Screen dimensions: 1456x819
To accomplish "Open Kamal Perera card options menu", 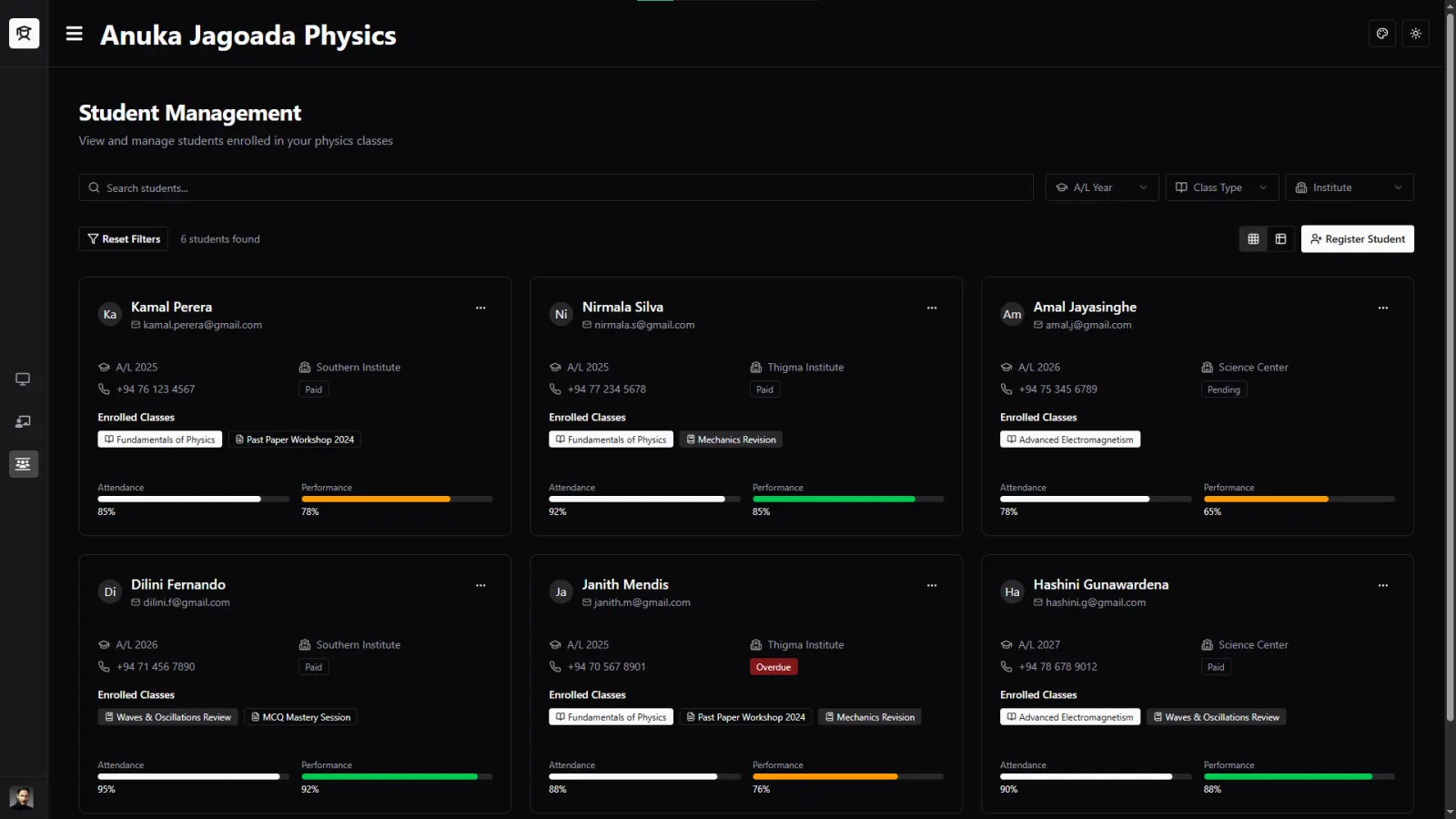I will pyautogui.click(x=480, y=308).
